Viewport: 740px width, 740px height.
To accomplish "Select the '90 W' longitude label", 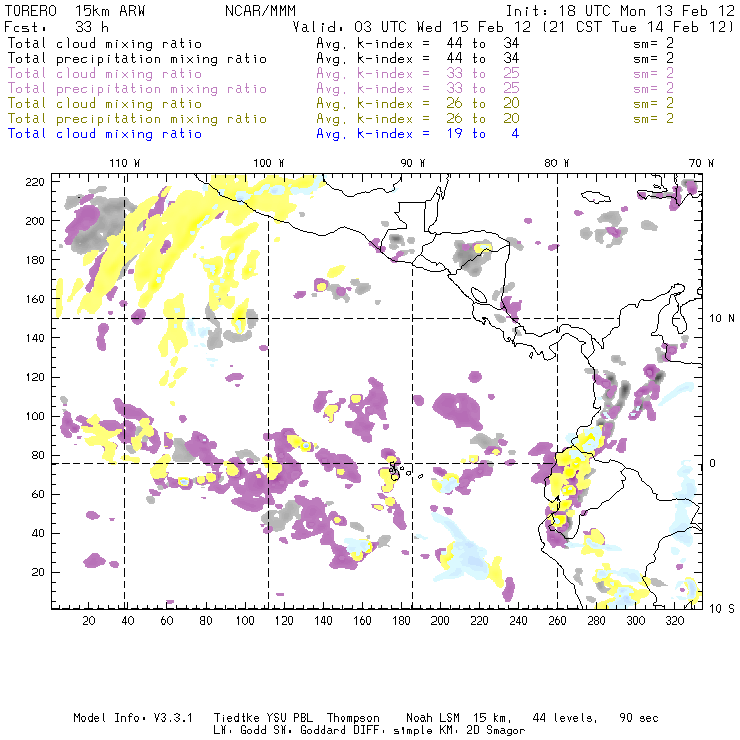I will pos(413,163).
